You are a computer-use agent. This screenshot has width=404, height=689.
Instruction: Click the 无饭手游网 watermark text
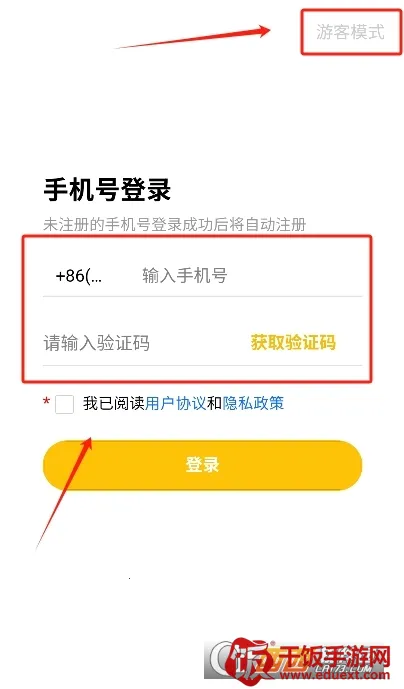[x=335, y=657]
